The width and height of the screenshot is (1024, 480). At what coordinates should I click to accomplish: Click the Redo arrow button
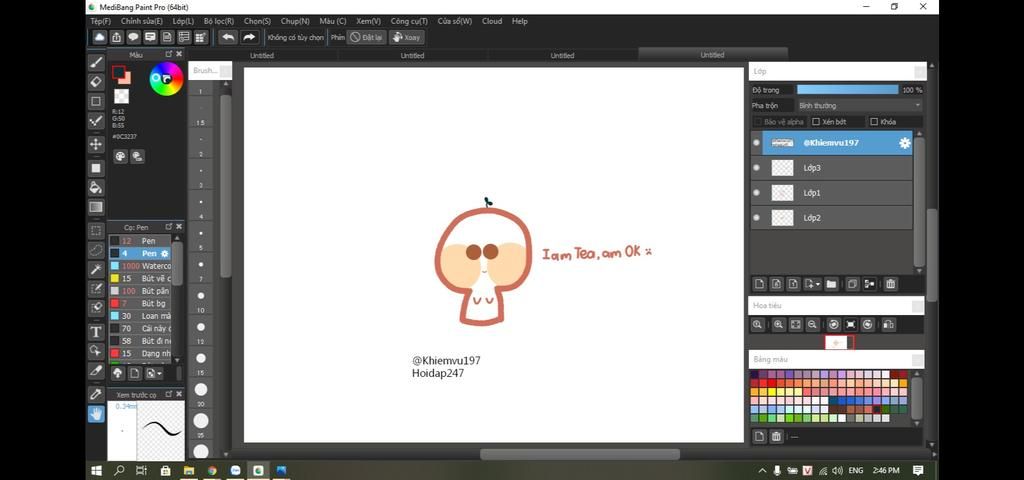point(249,37)
